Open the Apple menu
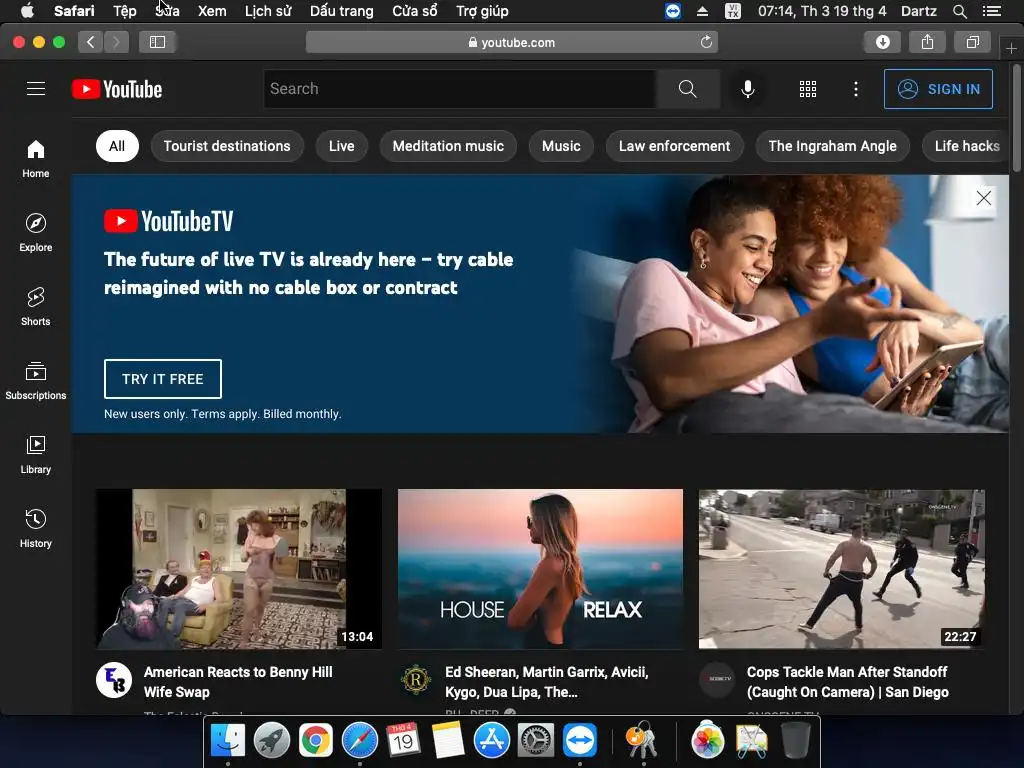1024x768 pixels. pos(27,11)
